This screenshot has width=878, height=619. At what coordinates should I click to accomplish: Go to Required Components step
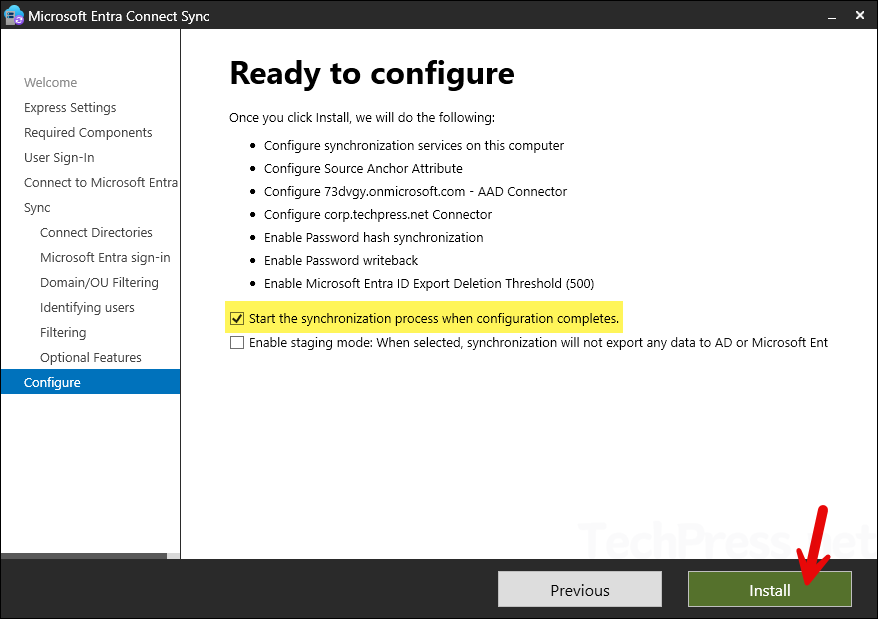coord(88,133)
